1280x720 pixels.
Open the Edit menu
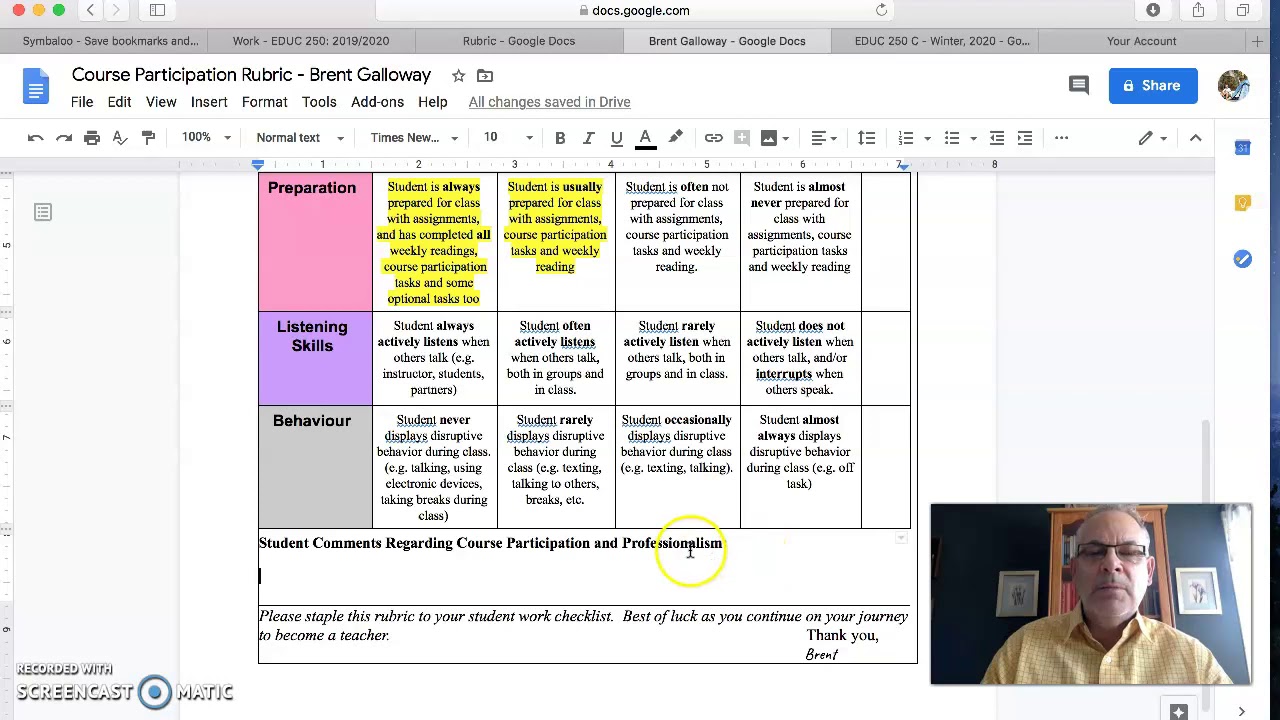(119, 102)
